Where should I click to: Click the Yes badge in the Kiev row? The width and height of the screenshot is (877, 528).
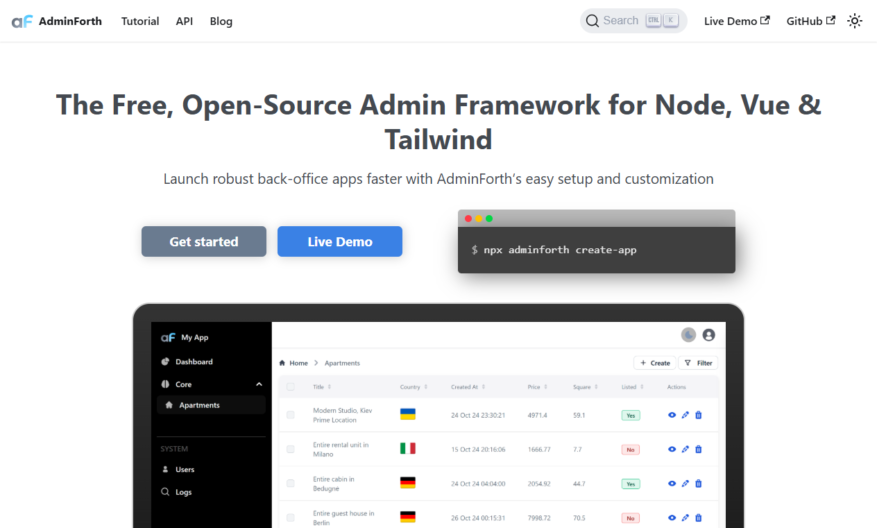pyautogui.click(x=631, y=416)
